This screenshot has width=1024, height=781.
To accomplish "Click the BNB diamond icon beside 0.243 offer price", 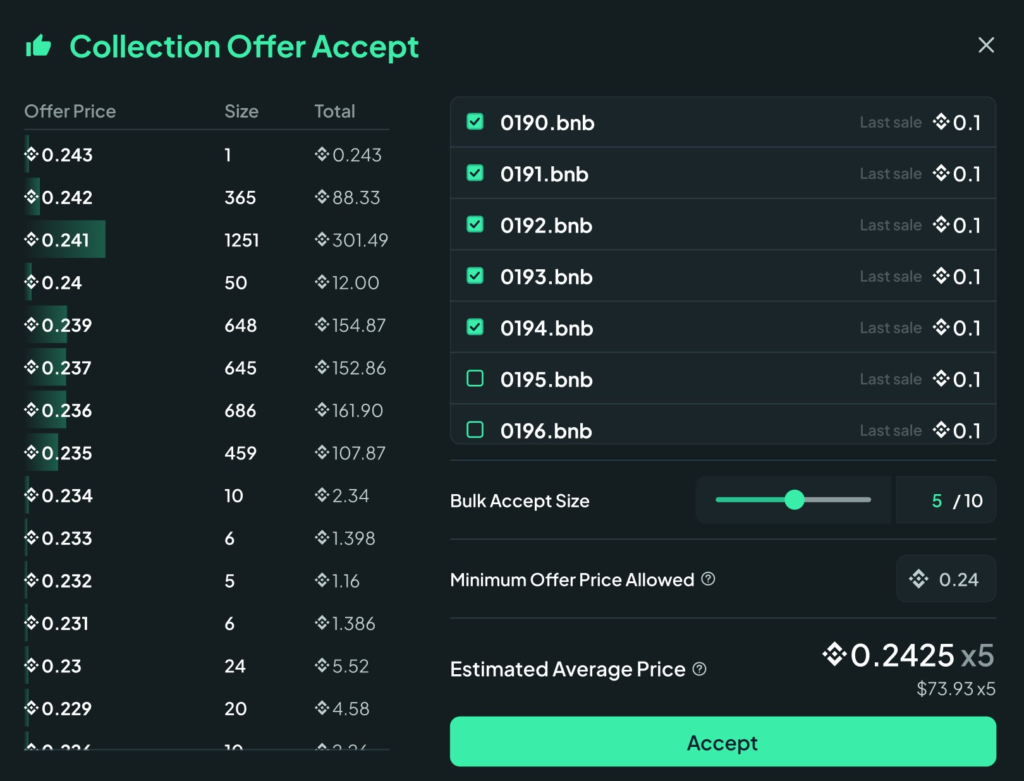I will coord(30,155).
